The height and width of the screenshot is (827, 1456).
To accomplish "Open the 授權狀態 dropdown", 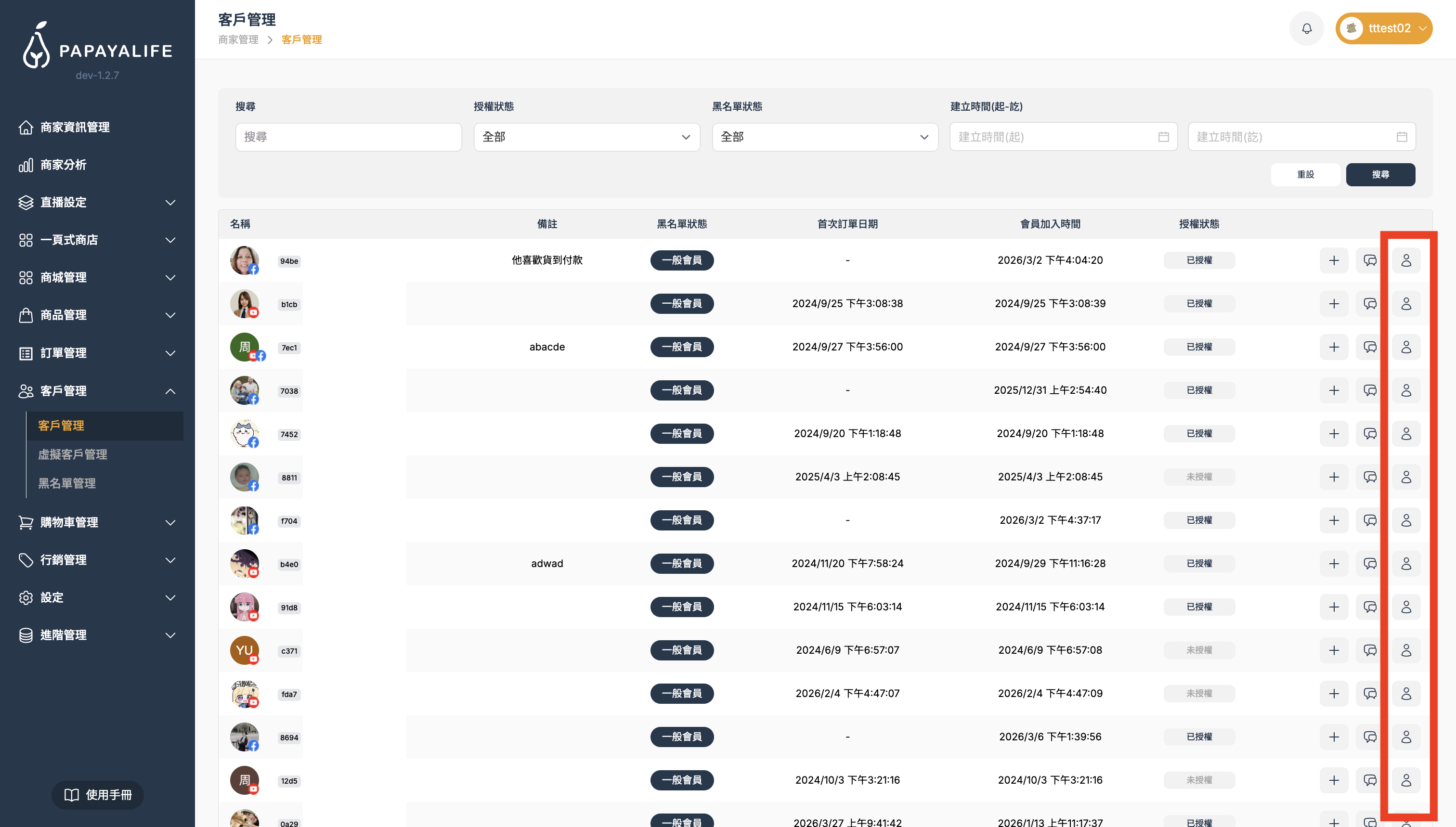I will [x=586, y=137].
